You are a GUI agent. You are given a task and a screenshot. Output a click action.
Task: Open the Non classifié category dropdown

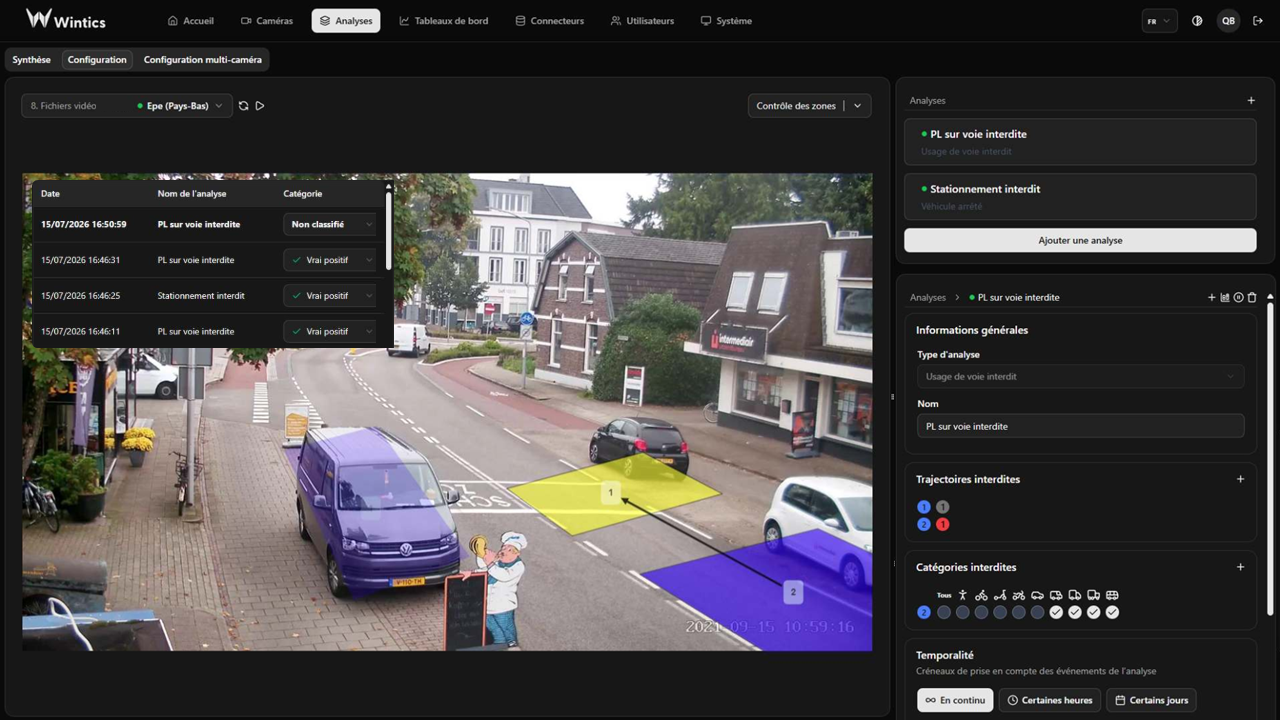[x=329, y=225]
